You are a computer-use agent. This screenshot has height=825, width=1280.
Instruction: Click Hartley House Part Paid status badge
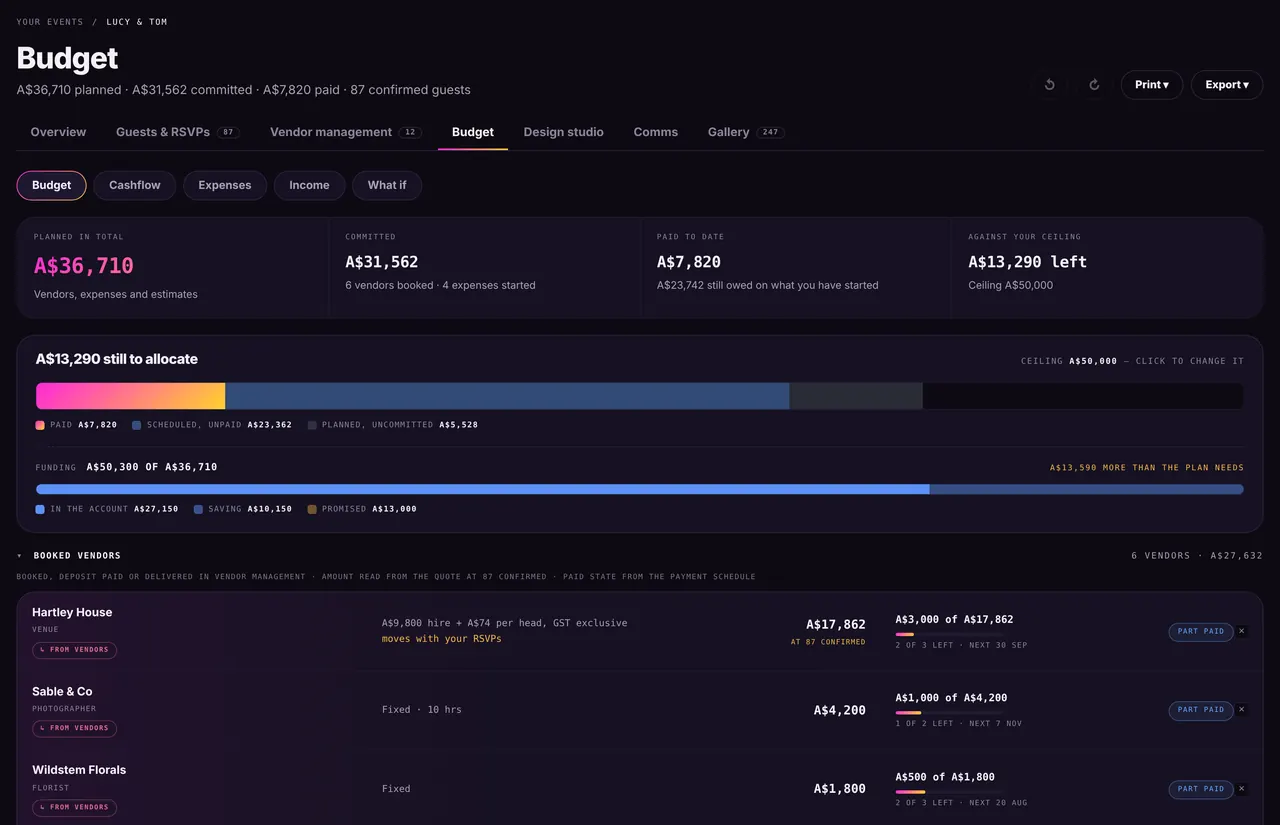(1200, 631)
